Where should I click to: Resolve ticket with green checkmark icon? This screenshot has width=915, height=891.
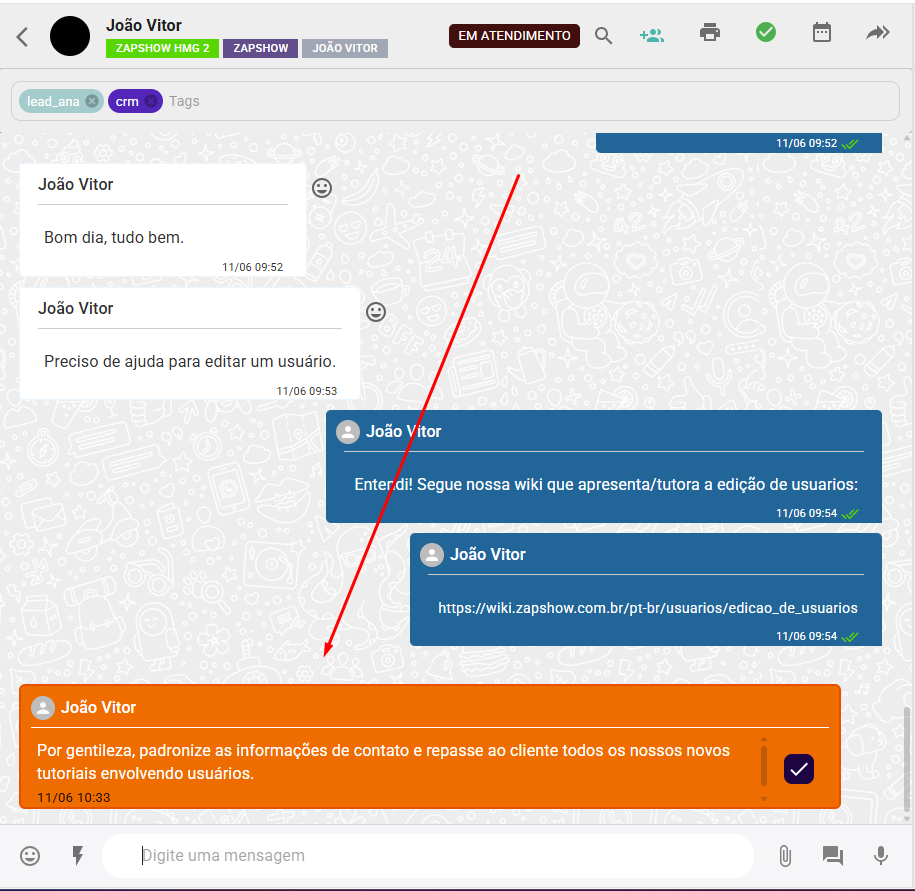pyautogui.click(x=766, y=33)
